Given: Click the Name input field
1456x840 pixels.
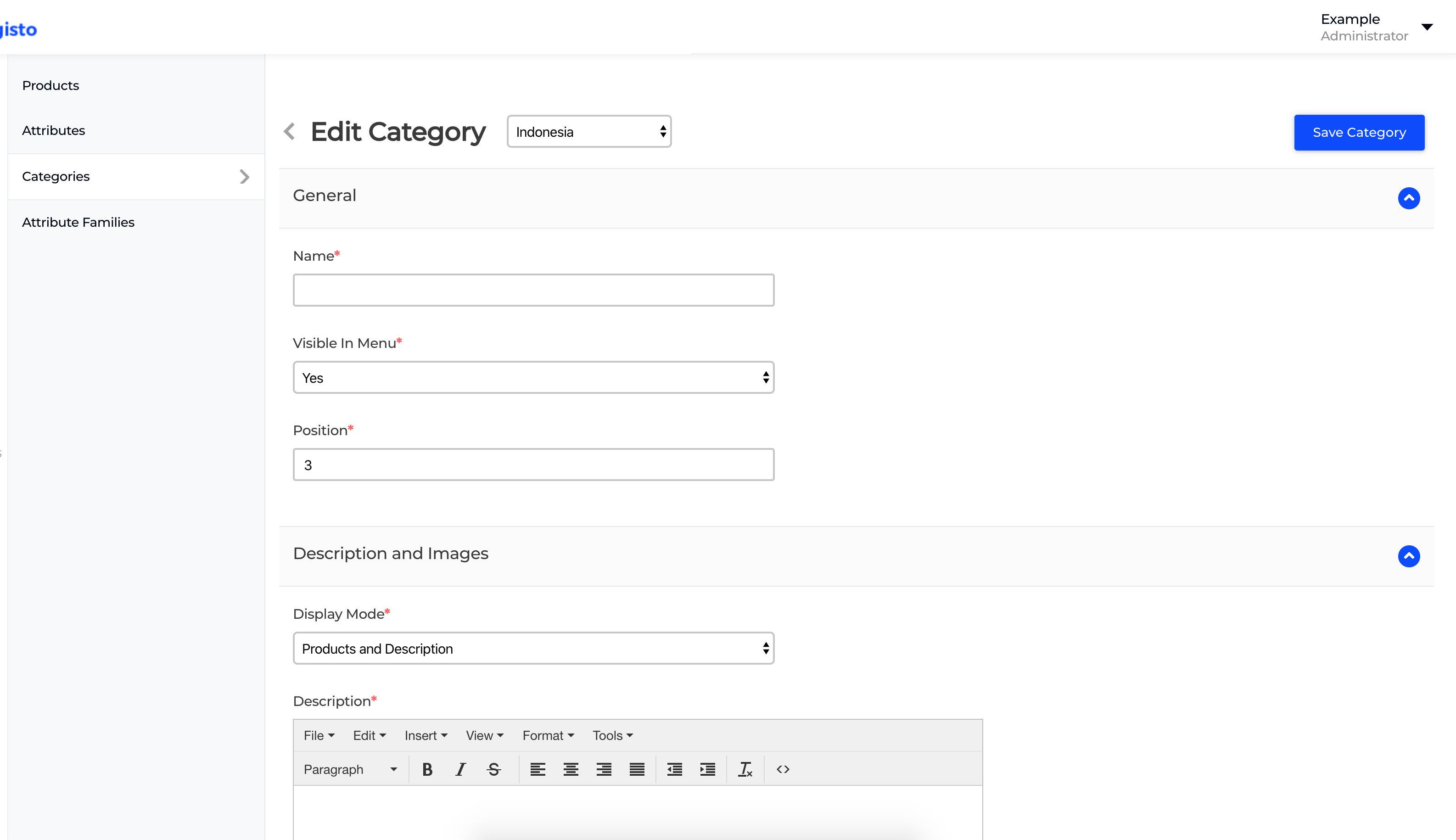Looking at the screenshot, I should (533, 290).
